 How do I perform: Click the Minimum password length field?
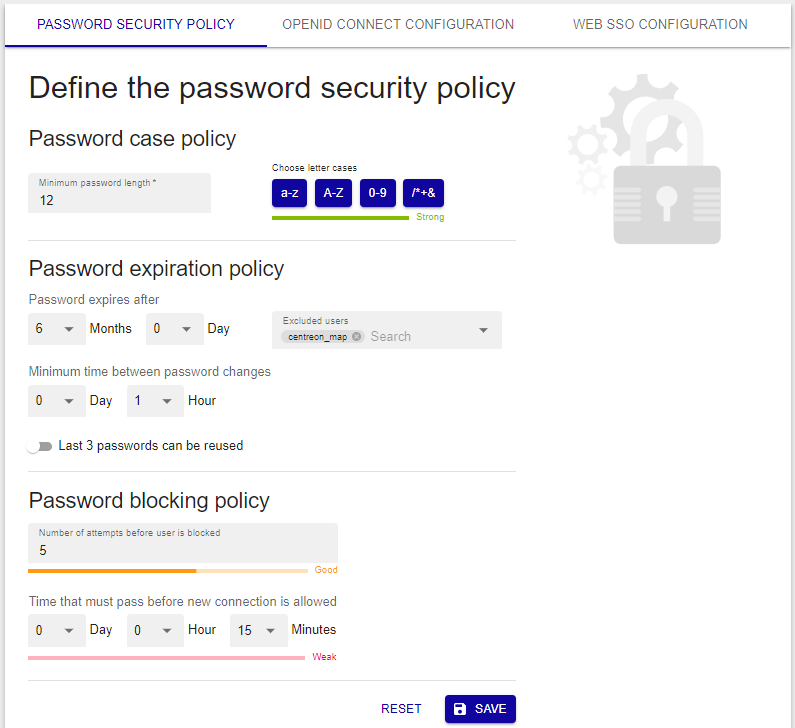[119, 193]
